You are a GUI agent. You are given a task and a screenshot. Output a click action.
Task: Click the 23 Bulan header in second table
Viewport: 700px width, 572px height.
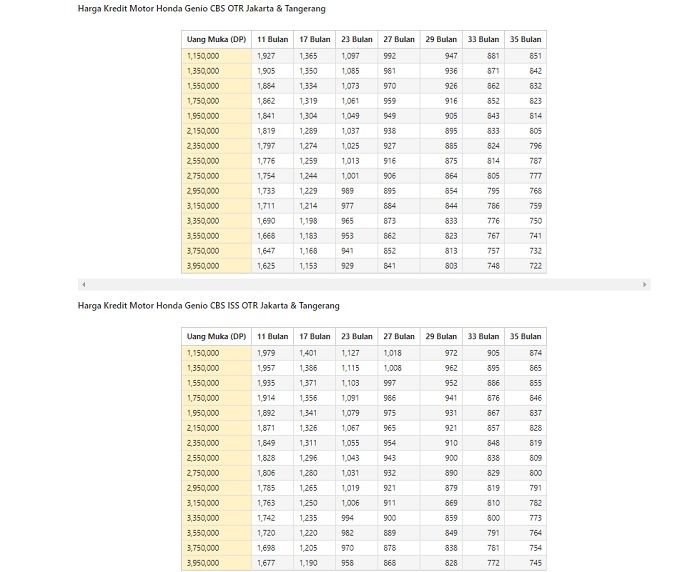357,336
